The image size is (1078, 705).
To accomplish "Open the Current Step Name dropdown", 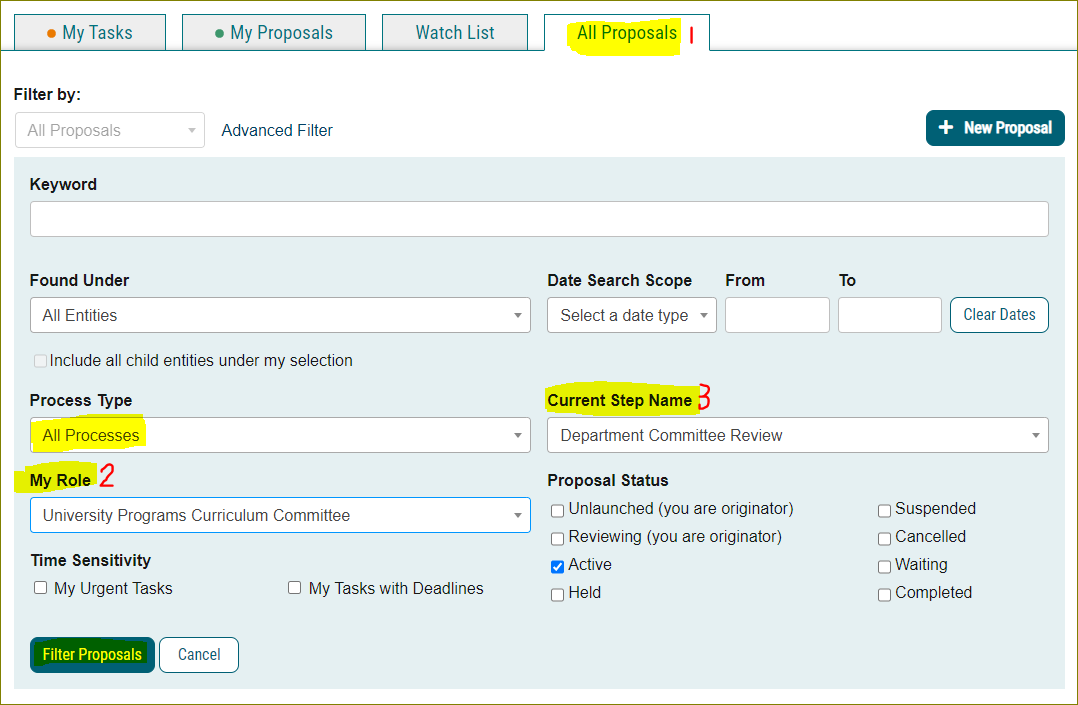I will pos(797,435).
